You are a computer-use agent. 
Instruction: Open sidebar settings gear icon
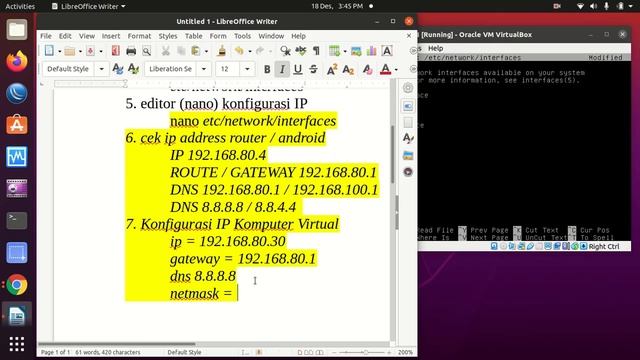(408, 87)
